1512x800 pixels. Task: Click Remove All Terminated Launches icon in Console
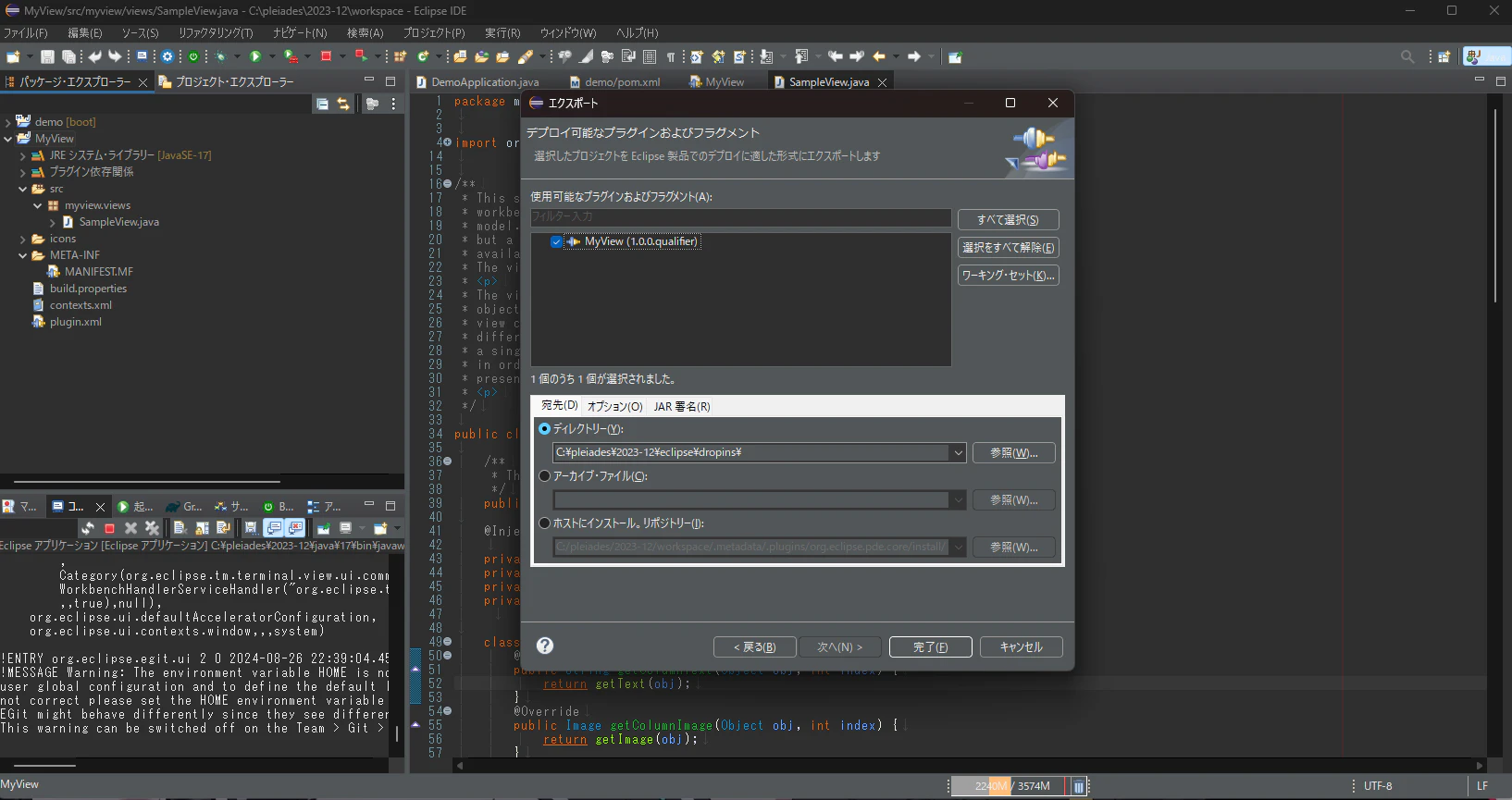152,528
